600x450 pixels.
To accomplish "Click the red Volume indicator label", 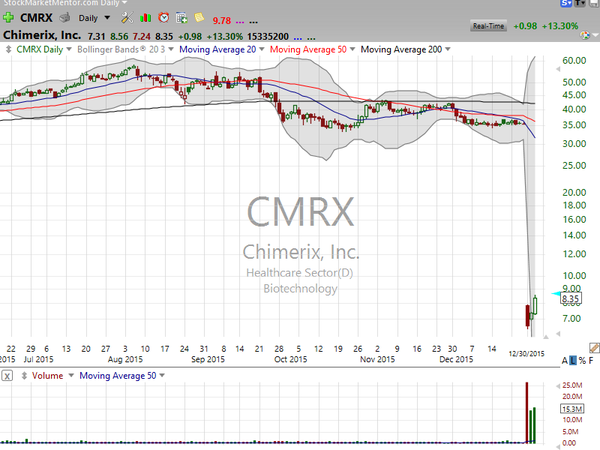I will coord(47,376).
